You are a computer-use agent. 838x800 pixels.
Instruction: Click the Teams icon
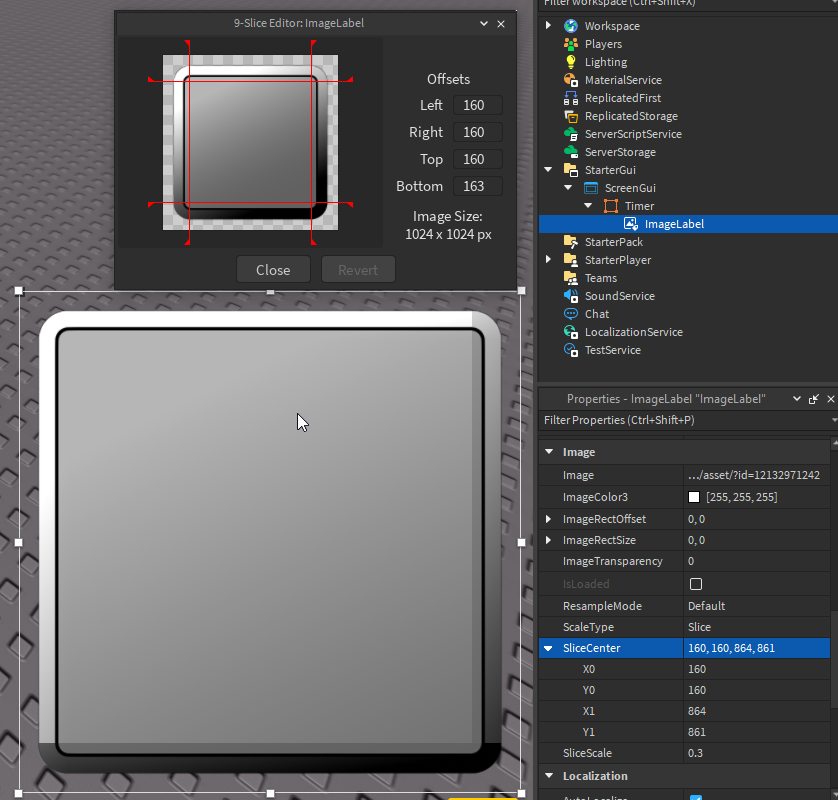click(x=571, y=278)
